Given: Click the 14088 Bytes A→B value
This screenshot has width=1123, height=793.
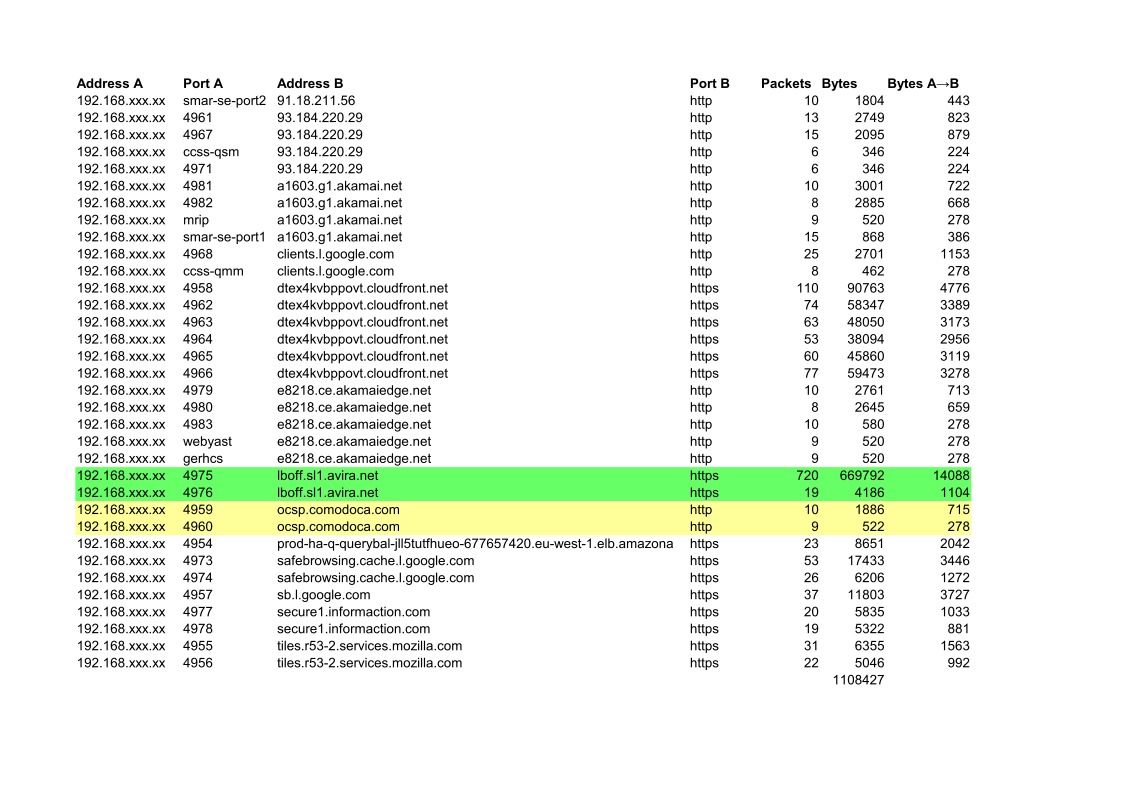Looking at the screenshot, I should click(950, 476).
